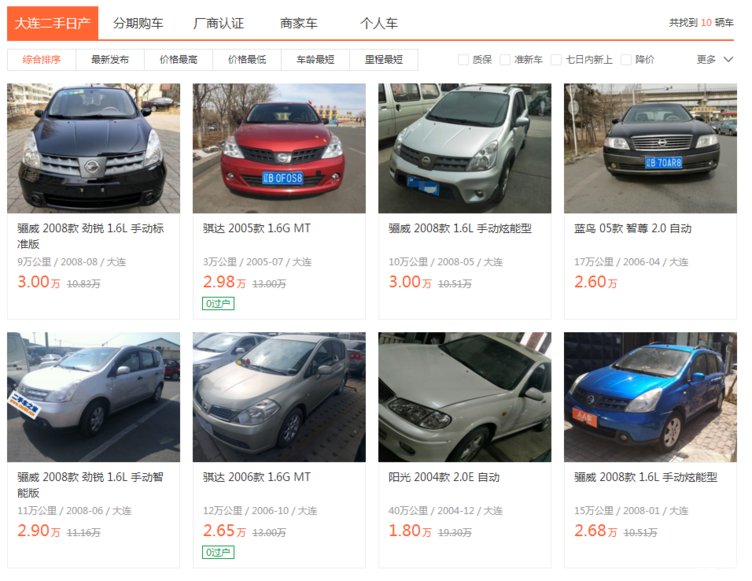Switch to the 分期购车 tab
This screenshot has width=752, height=581.
click(x=138, y=23)
